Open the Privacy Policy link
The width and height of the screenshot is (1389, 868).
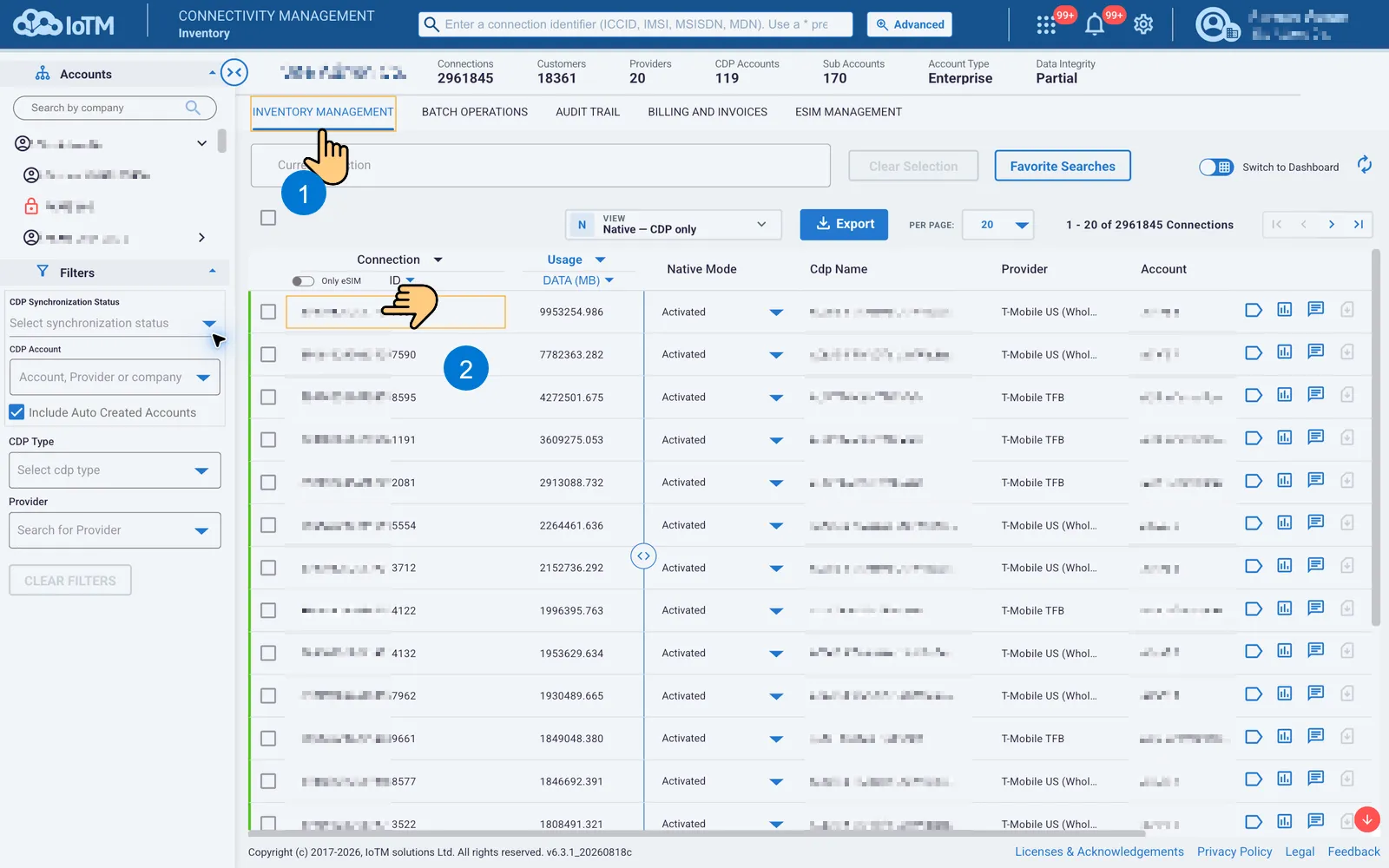[1234, 852]
